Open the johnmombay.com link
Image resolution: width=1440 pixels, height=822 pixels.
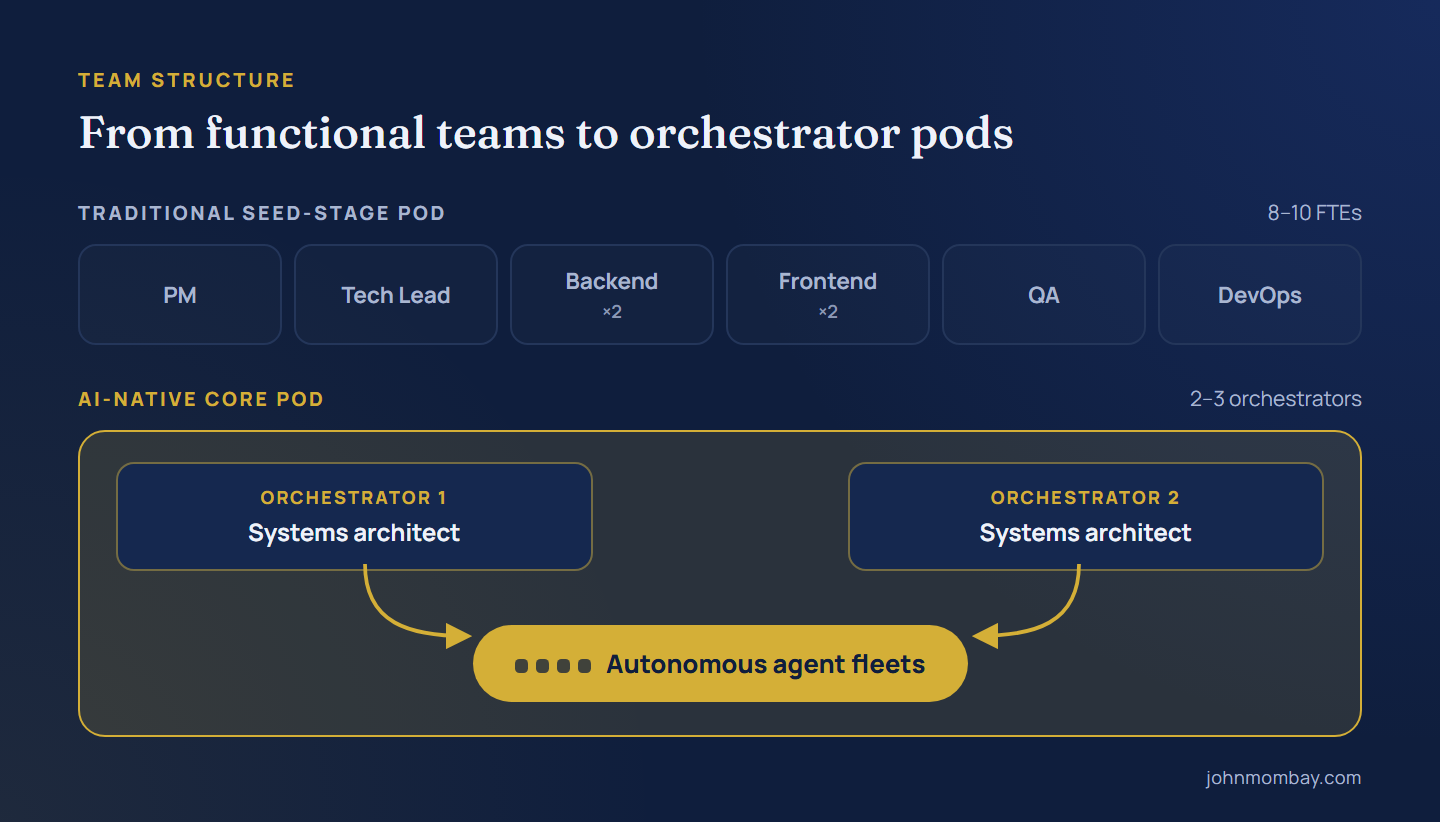[x=1284, y=778]
